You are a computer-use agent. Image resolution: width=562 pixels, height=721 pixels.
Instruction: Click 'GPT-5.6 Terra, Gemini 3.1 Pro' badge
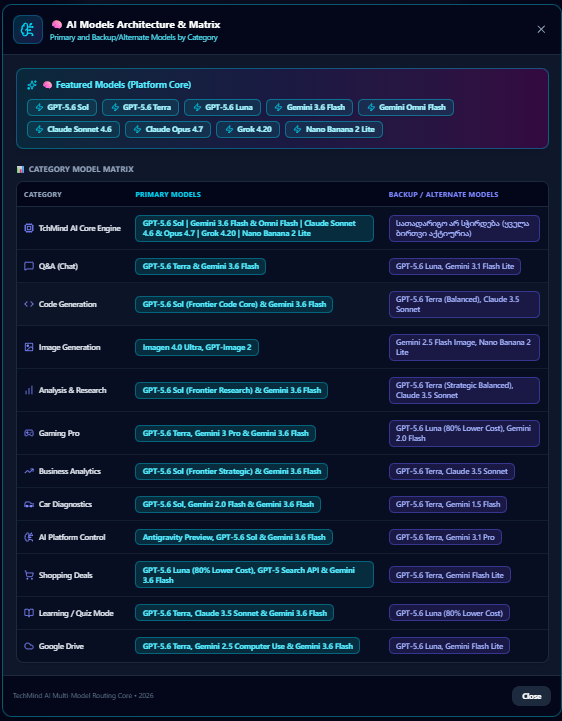coord(445,537)
